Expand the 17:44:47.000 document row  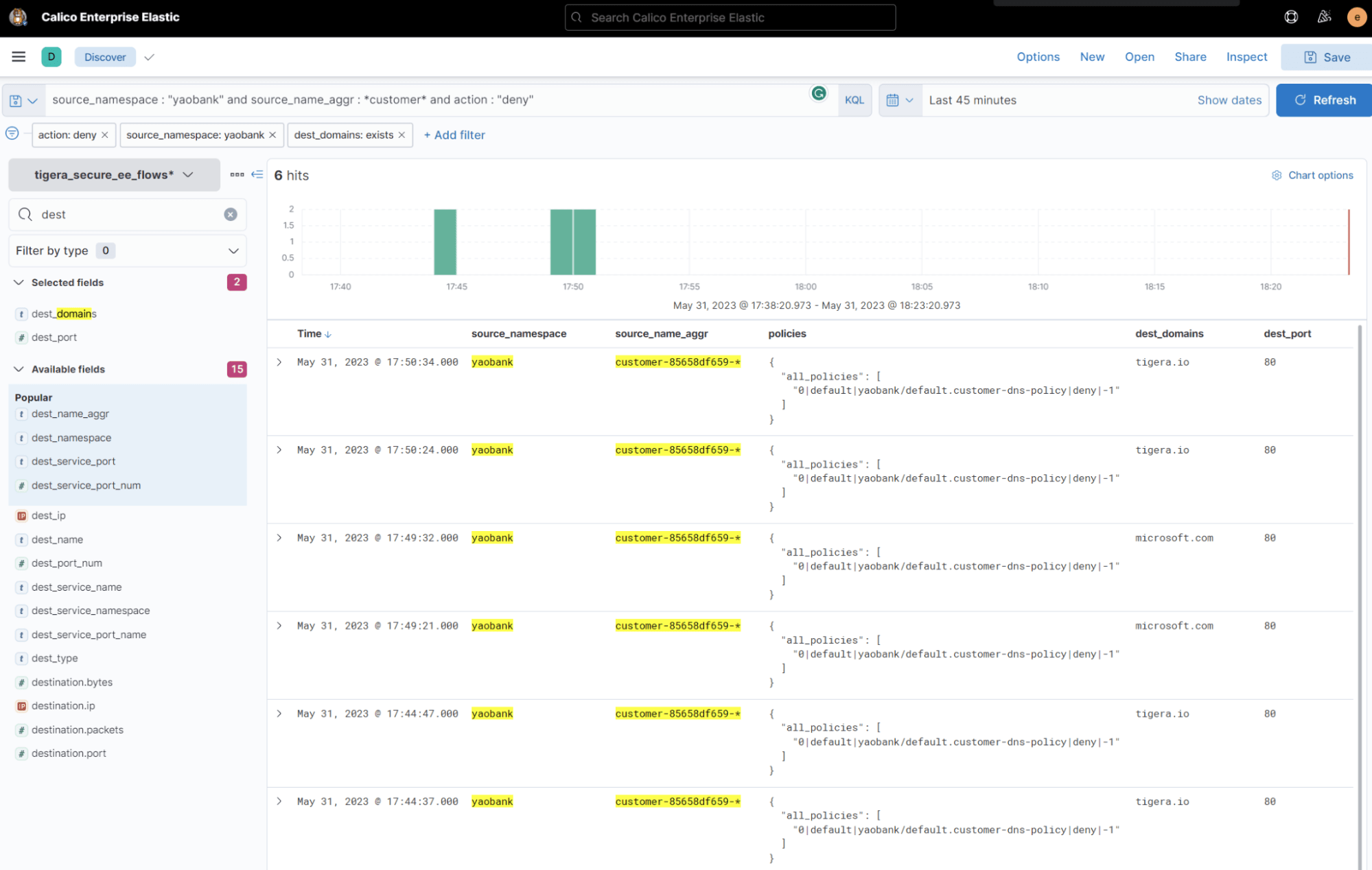(x=279, y=714)
